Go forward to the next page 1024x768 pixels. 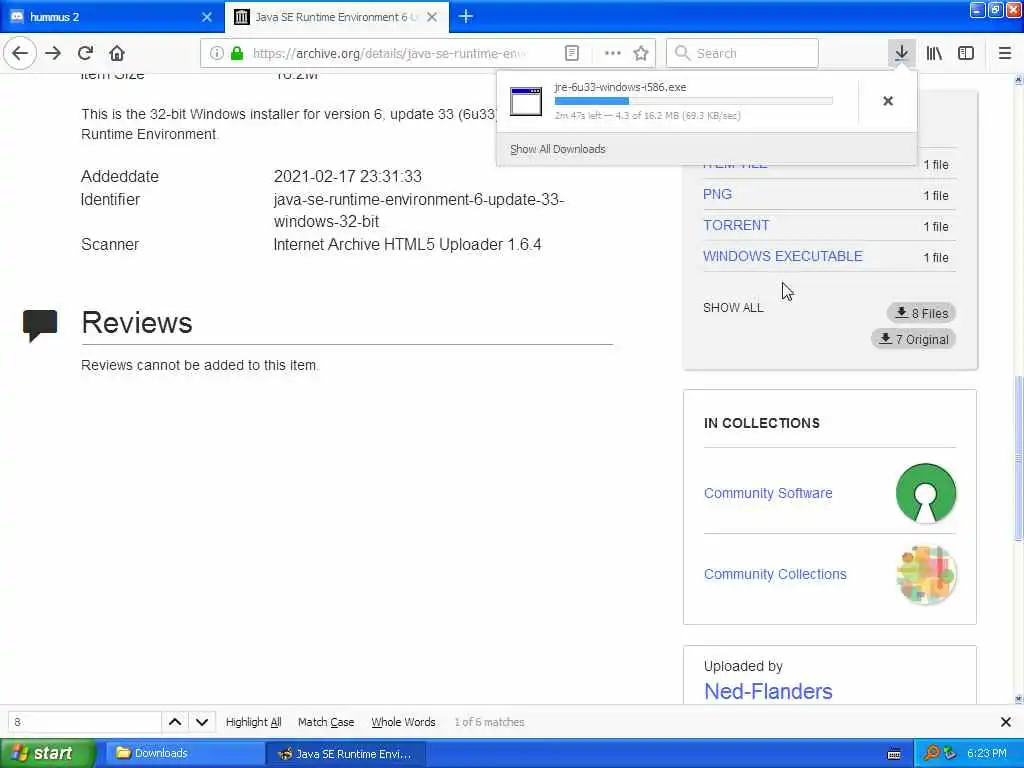[x=53, y=53]
